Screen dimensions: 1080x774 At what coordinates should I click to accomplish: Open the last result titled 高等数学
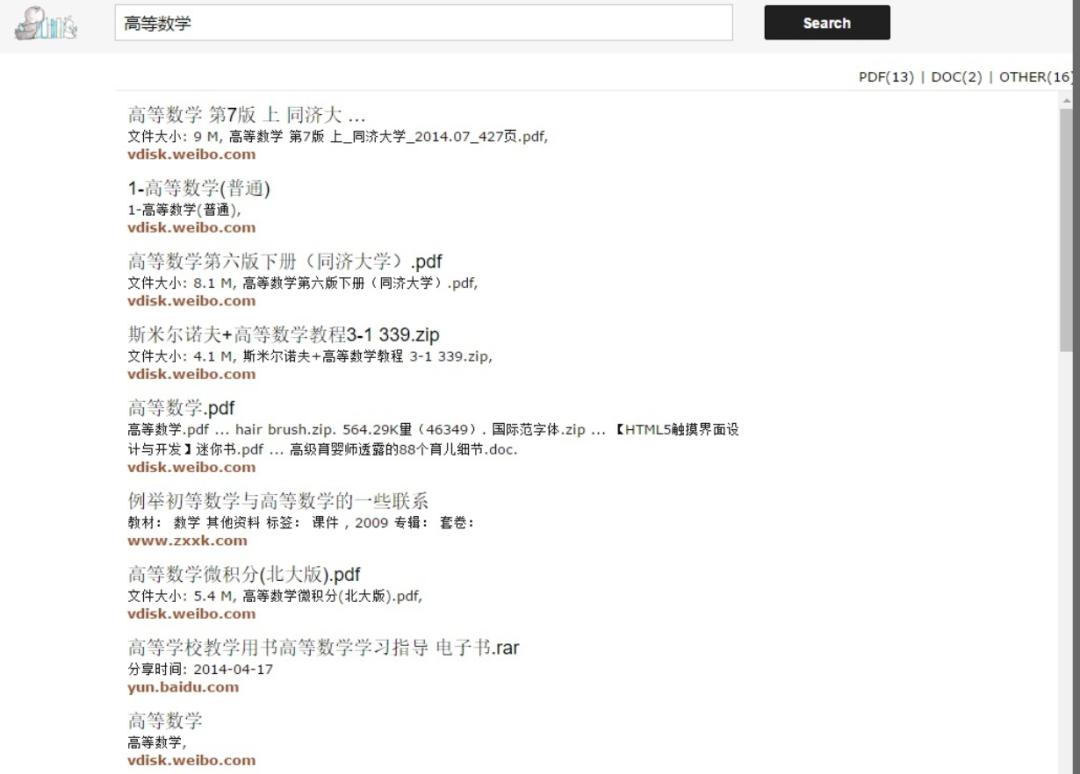tap(165, 721)
